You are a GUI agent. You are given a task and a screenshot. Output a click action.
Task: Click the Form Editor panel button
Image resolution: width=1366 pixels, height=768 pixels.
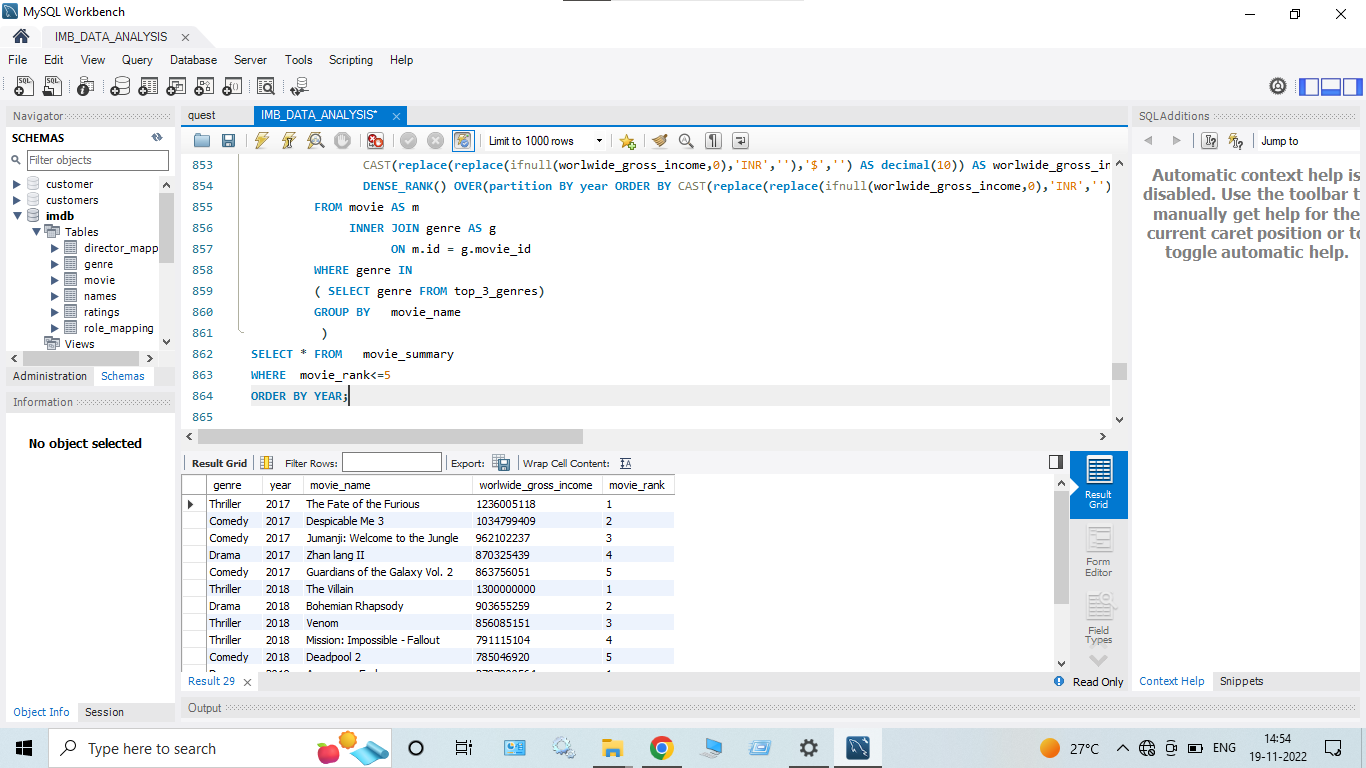[x=1098, y=546]
